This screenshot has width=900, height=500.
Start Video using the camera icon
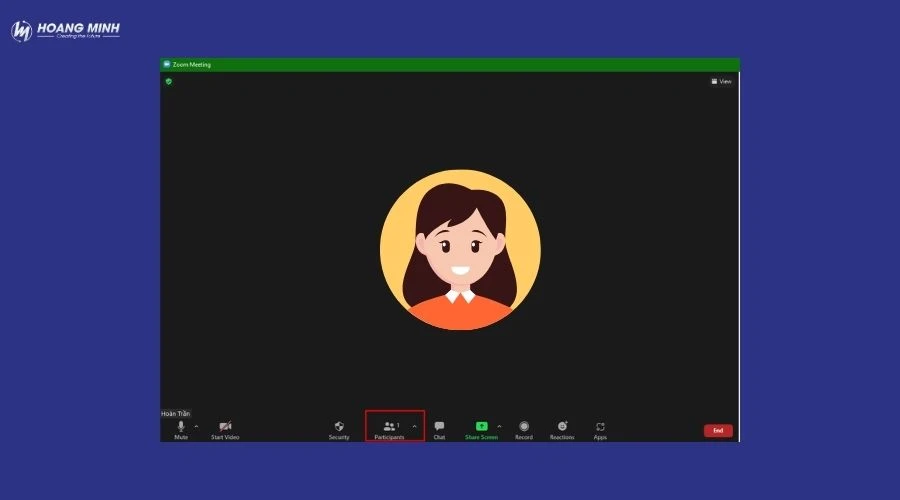[225, 430]
